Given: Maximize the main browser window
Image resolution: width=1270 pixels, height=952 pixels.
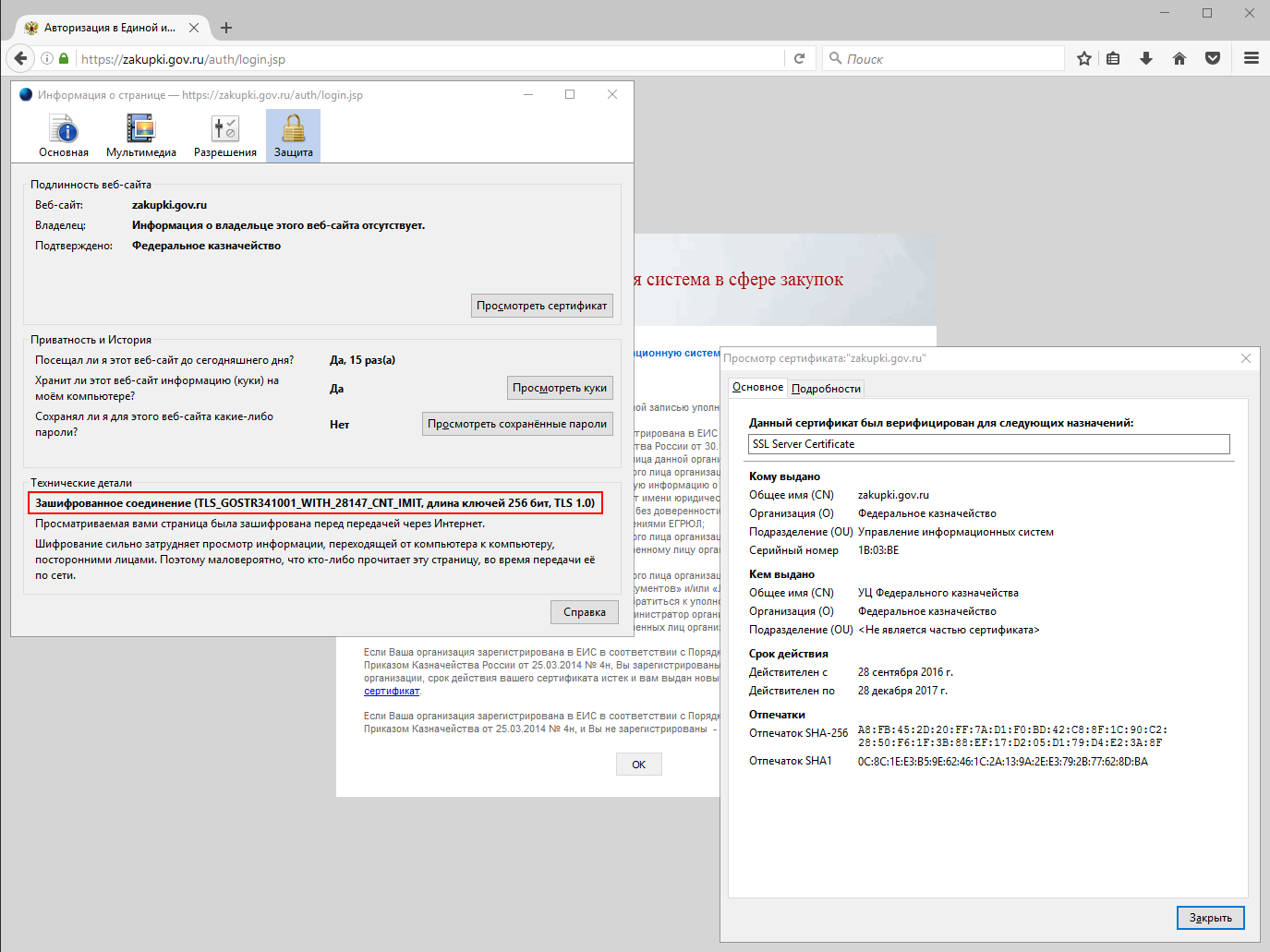Looking at the screenshot, I should [1207, 13].
